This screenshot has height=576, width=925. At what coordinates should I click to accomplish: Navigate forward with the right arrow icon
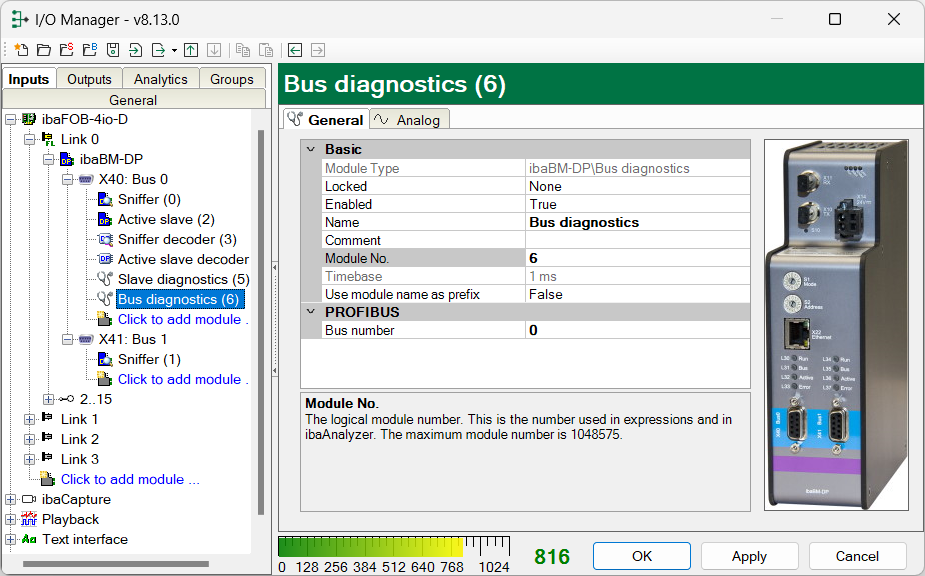click(318, 50)
